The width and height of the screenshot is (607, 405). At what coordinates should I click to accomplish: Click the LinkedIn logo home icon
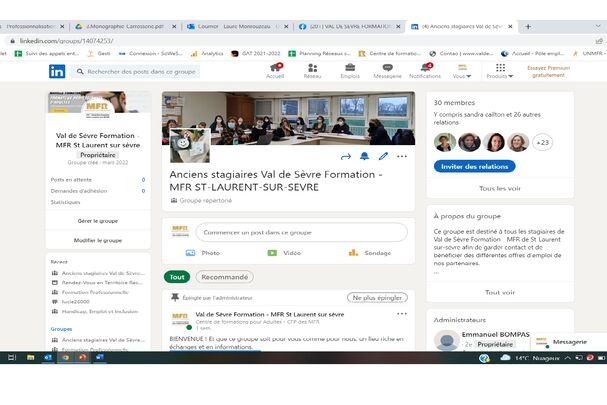click(x=57, y=72)
